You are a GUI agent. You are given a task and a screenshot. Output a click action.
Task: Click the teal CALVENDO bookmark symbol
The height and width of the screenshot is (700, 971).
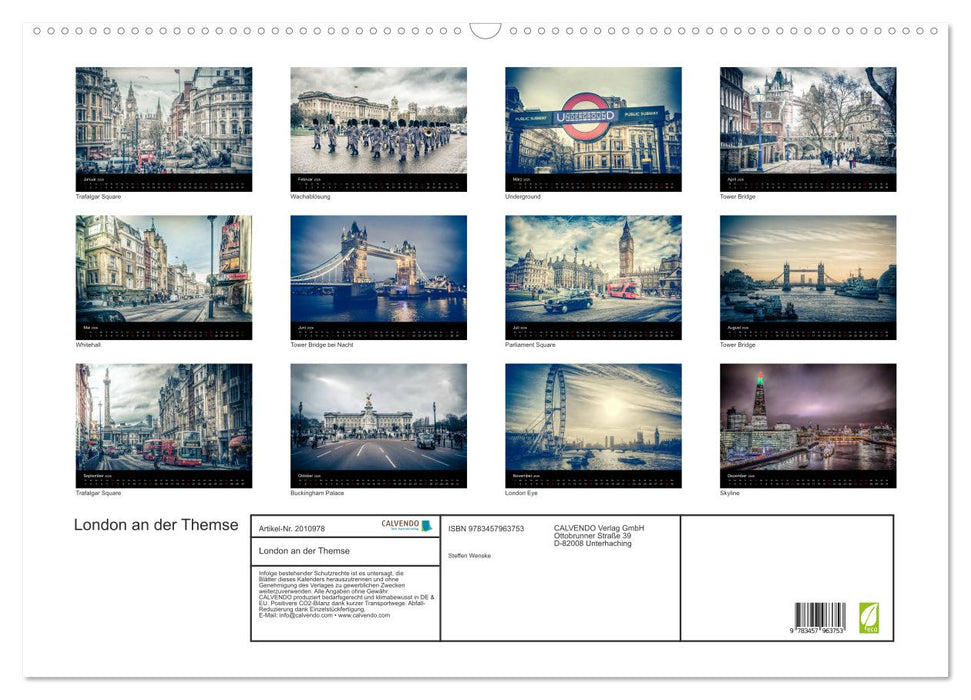(428, 526)
